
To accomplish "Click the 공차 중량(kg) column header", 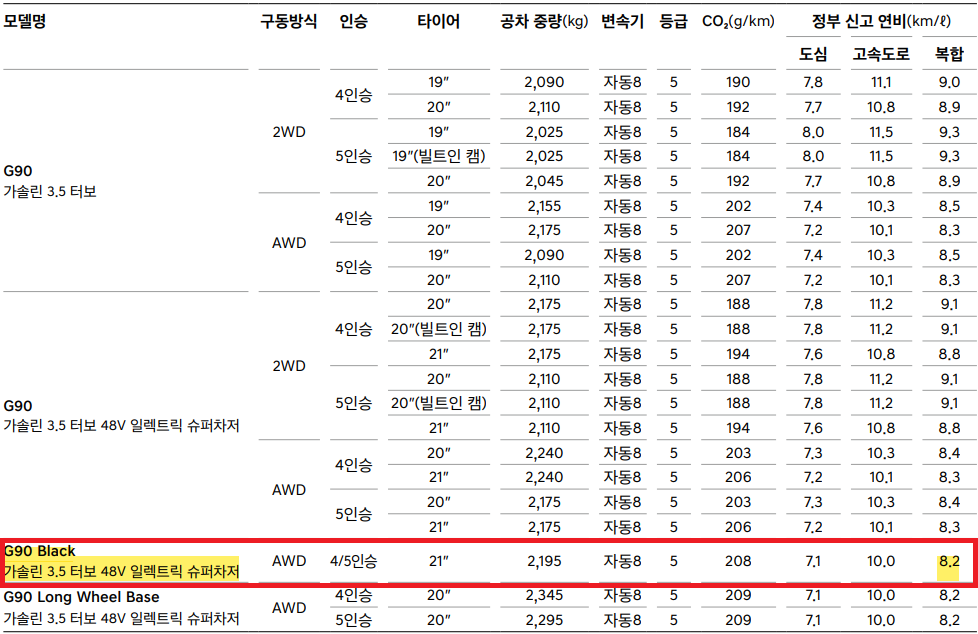I will point(544,22).
